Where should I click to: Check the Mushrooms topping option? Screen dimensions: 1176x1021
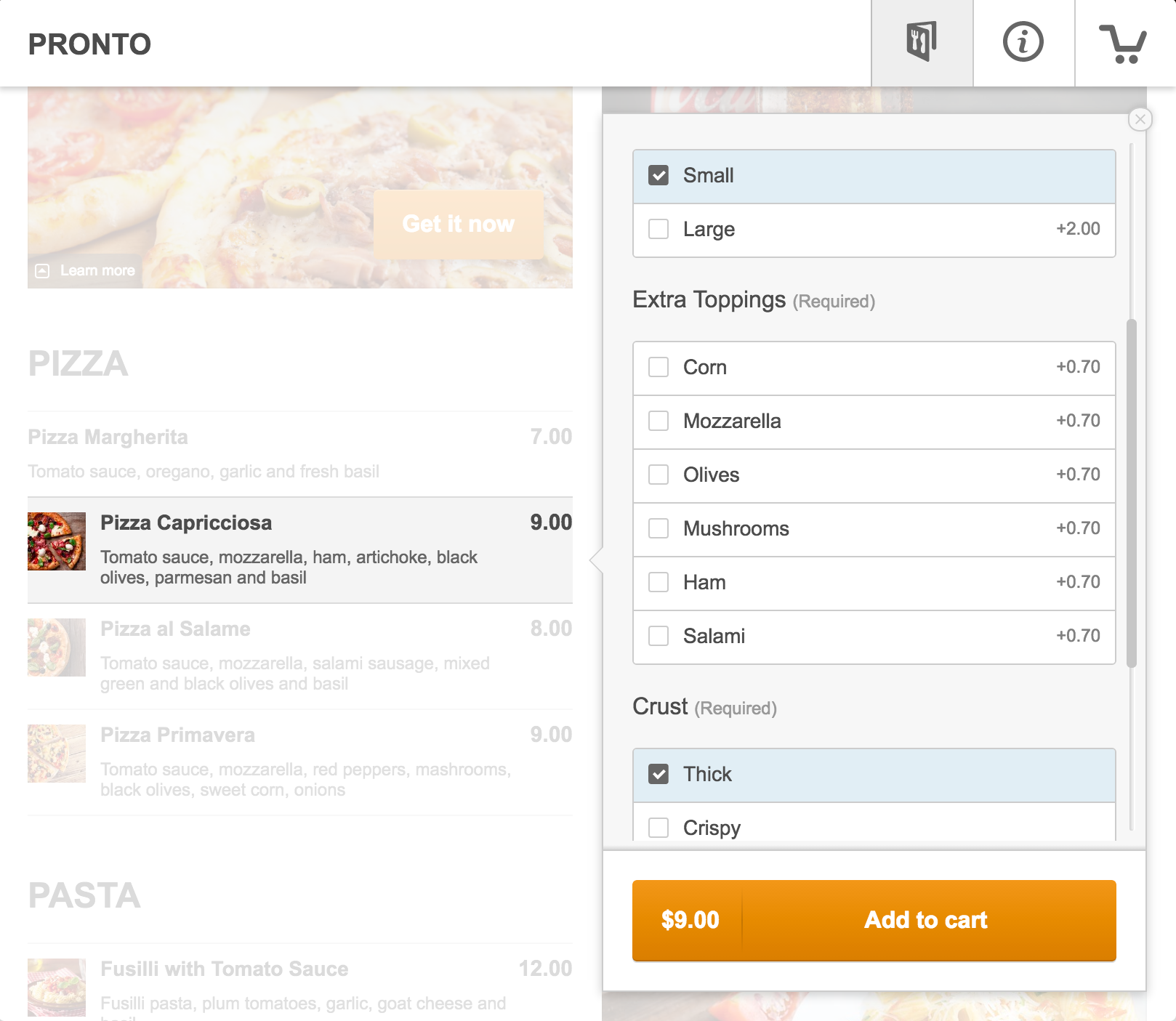(x=659, y=528)
